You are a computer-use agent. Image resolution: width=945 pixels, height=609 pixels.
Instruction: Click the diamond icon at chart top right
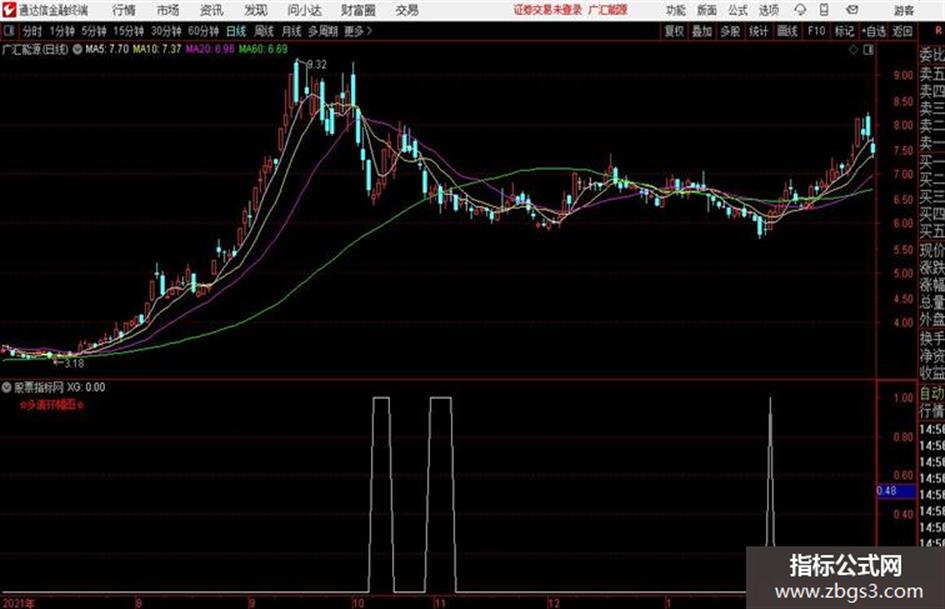[x=853, y=50]
